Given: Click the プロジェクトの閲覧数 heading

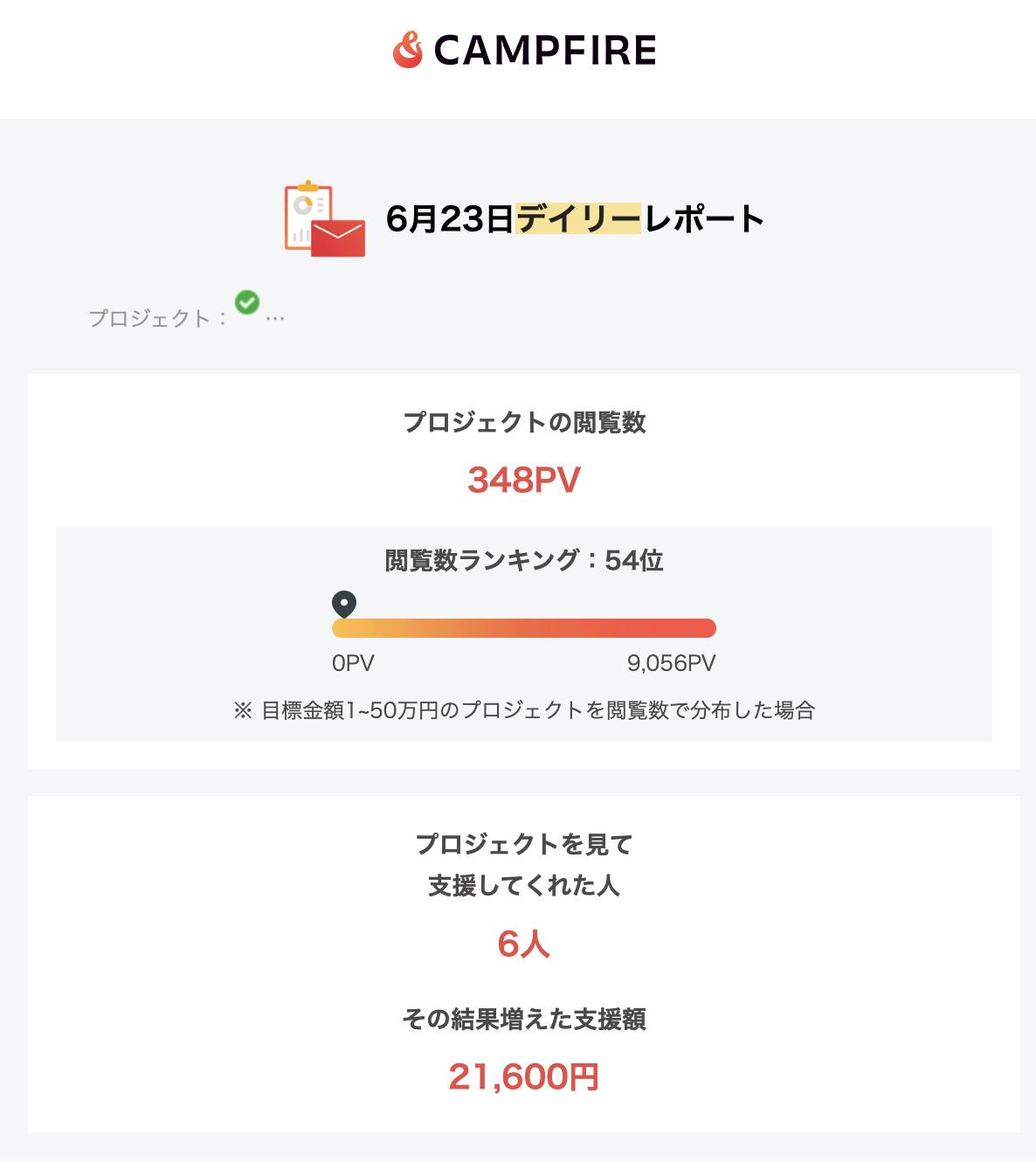Looking at the screenshot, I should point(524,423).
